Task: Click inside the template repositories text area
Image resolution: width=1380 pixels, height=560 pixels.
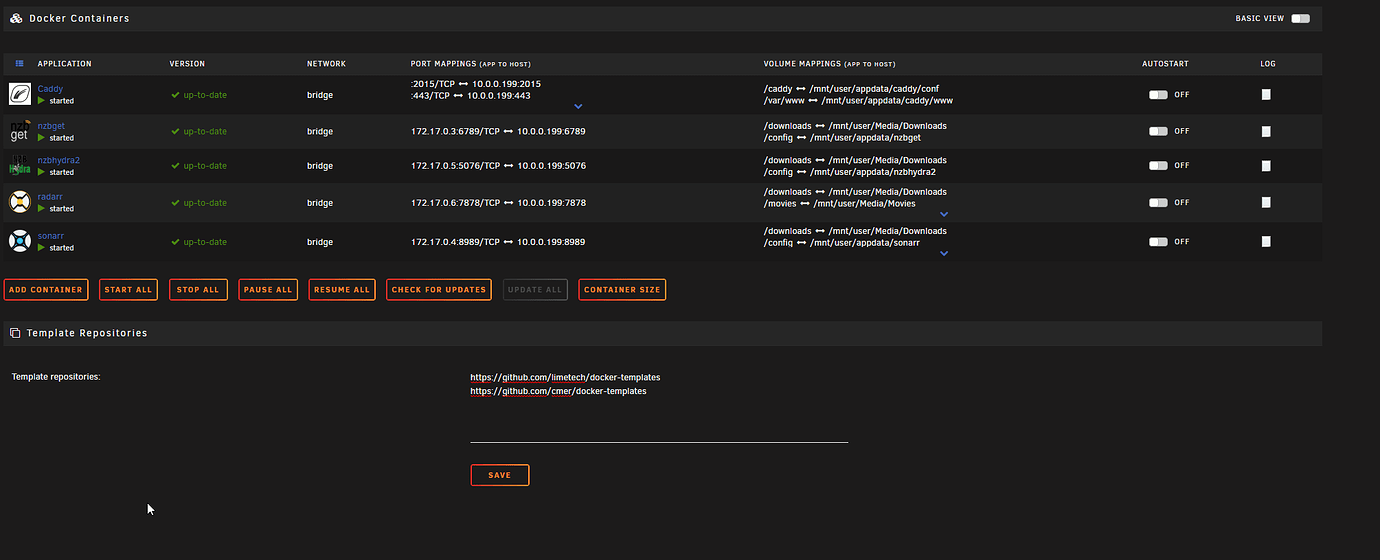Action: point(659,406)
